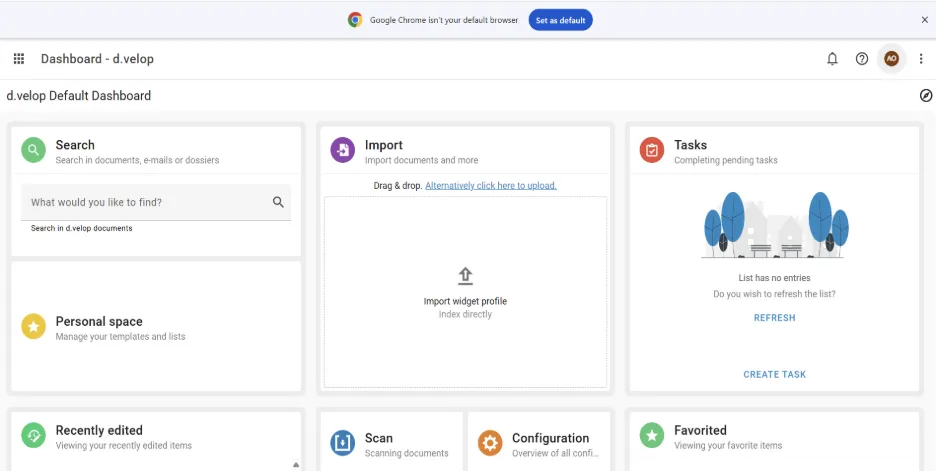Click the help question mark icon

[861, 59]
